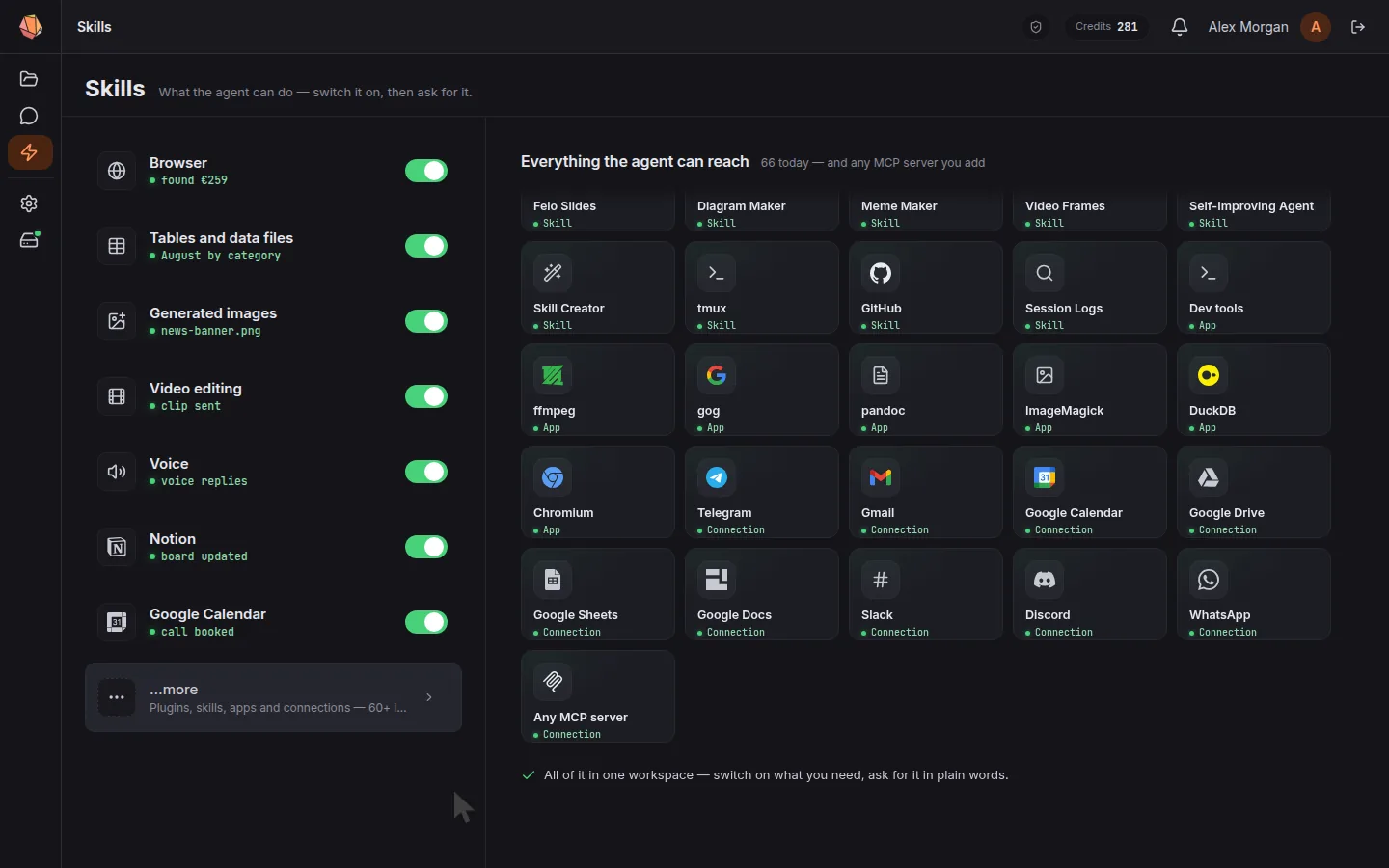Click the Skills title in top bar
This screenshot has width=1389, height=868.
[95, 27]
